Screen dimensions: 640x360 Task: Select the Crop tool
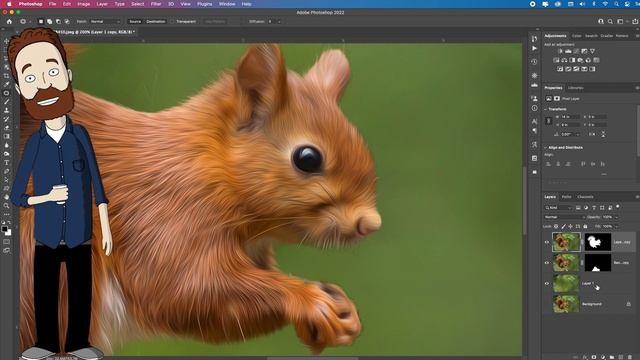click(7, 76)
